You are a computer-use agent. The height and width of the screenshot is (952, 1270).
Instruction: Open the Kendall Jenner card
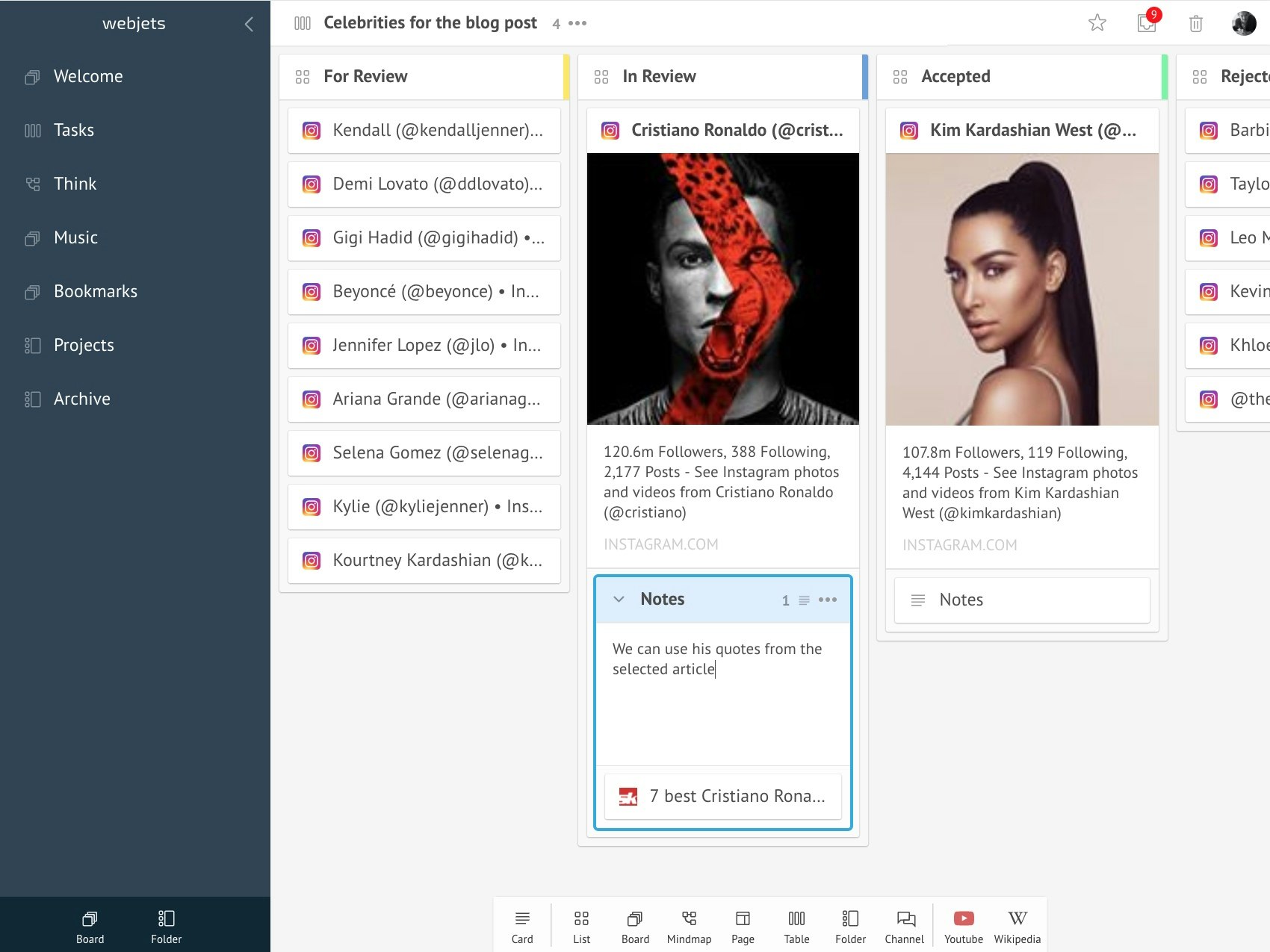click(x=424, y=131)
